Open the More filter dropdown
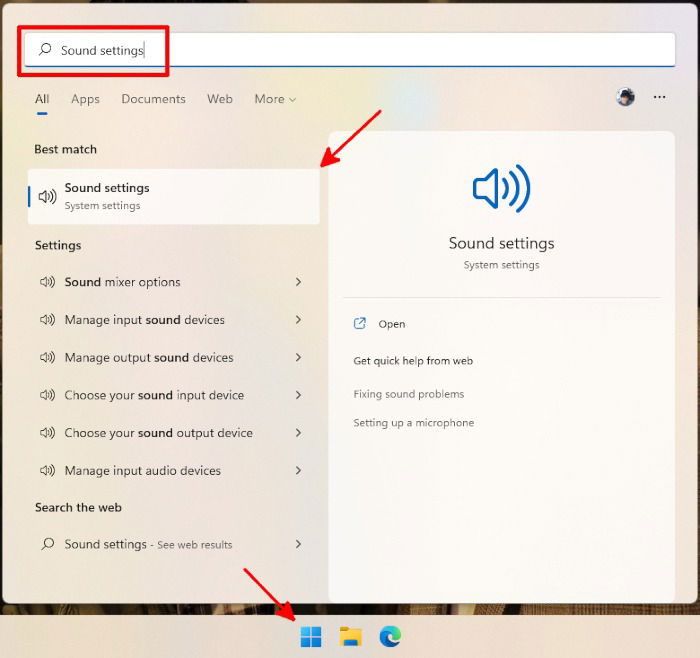The height and width of the screenshot is (658, 700). tap(275, 99)
